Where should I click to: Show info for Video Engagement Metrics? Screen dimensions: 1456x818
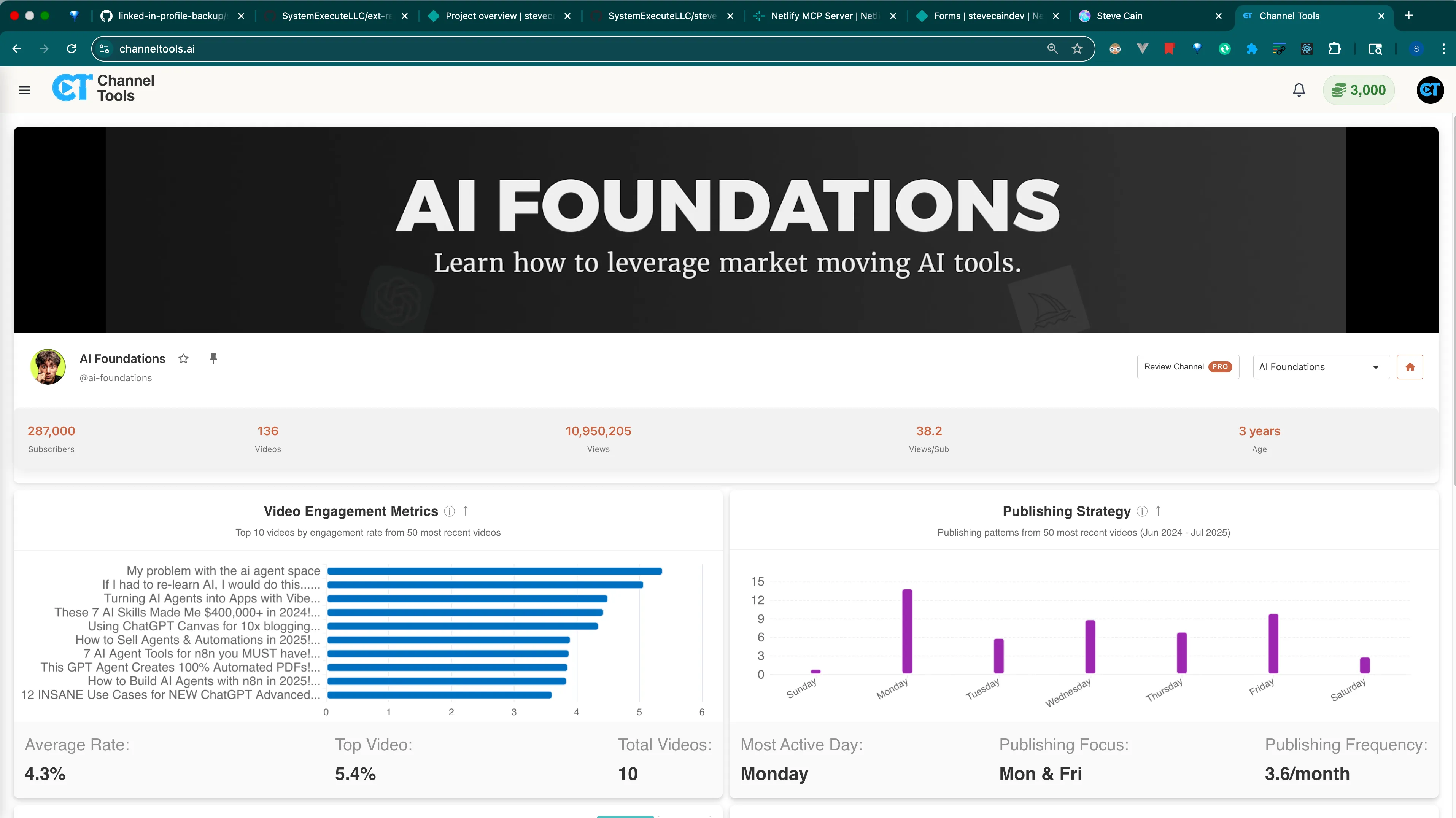pos(449,511)
